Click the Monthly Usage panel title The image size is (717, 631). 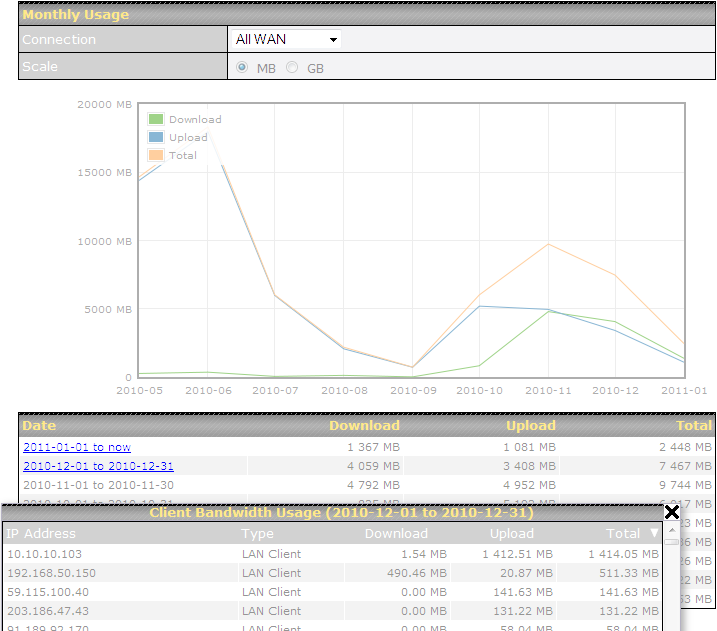click(75, 14)
